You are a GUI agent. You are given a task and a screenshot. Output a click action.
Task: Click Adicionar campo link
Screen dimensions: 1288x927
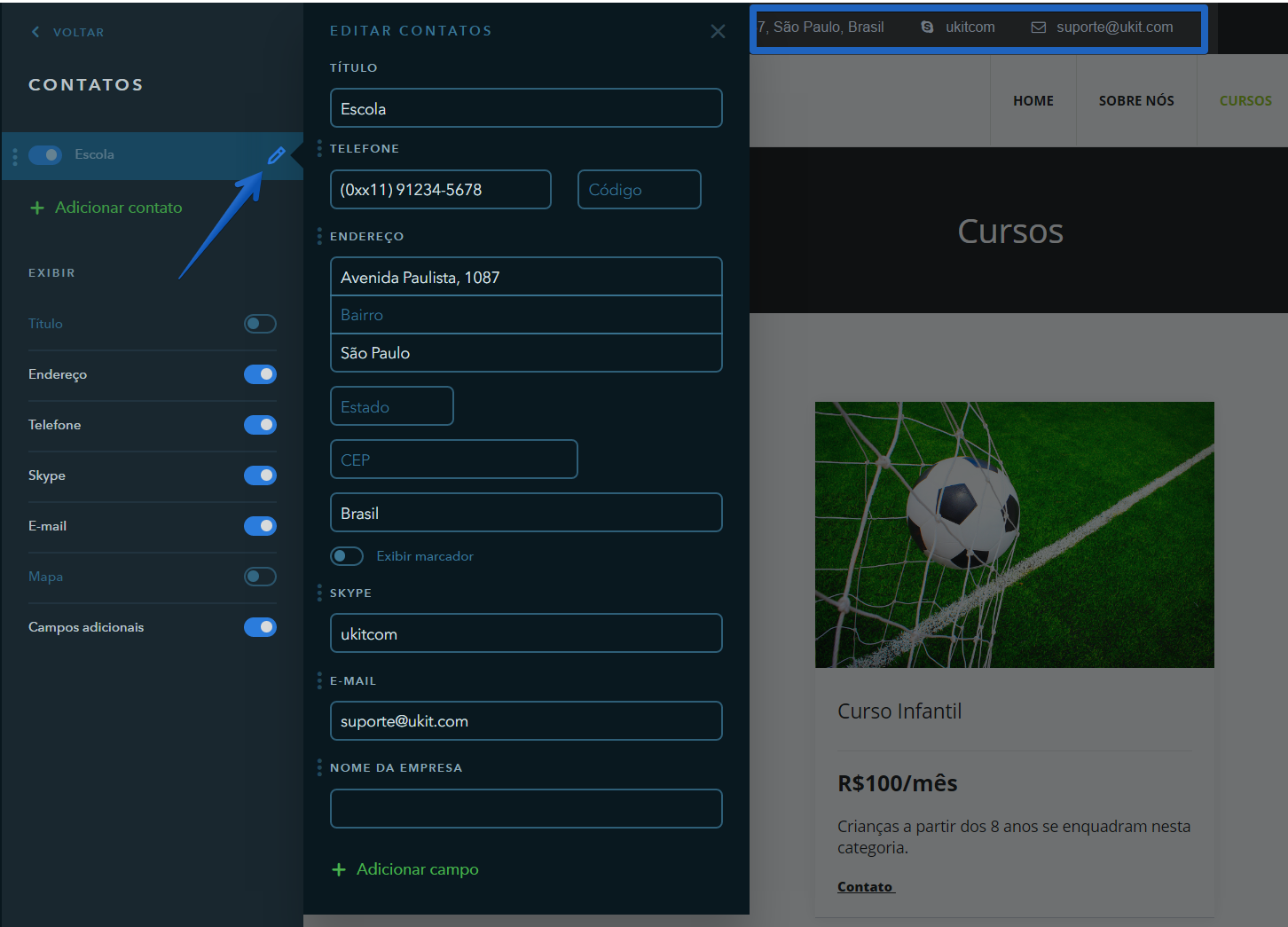[x=417, y=869]
